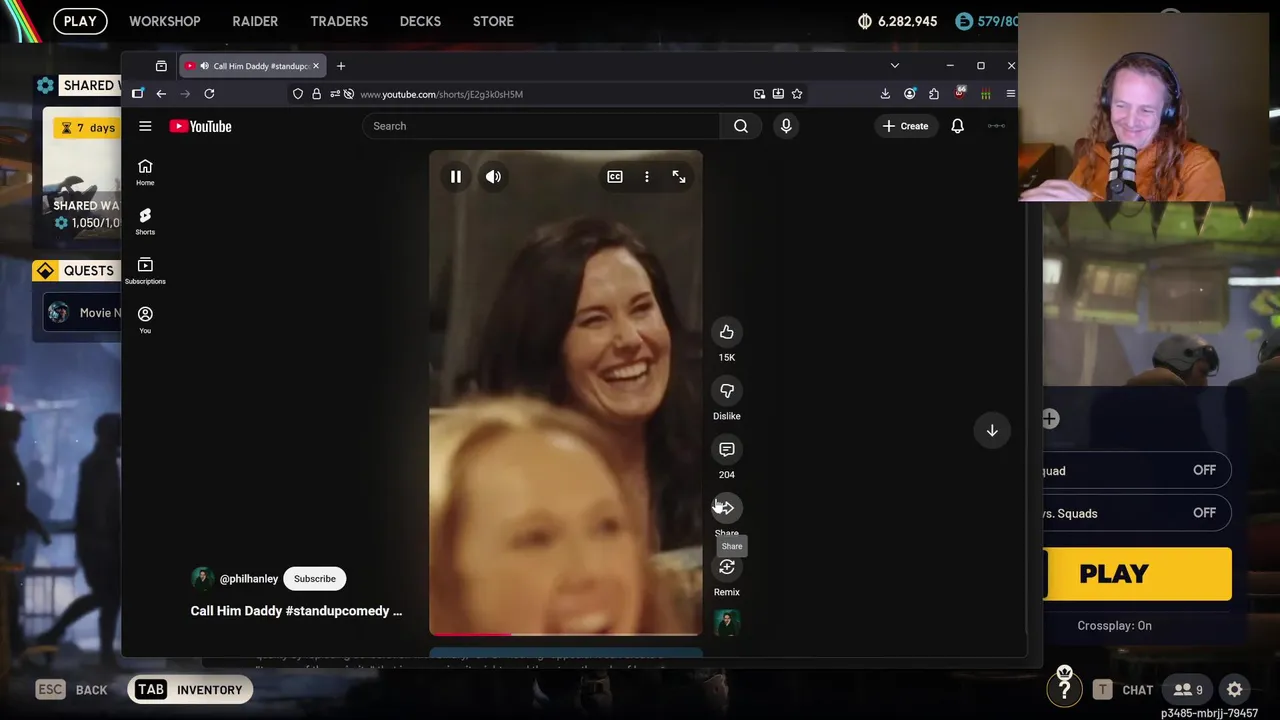Start voice search with microphone
The width and height of the screenshot is (1280, 720).
pyautogui.click(x=786, y=126)
